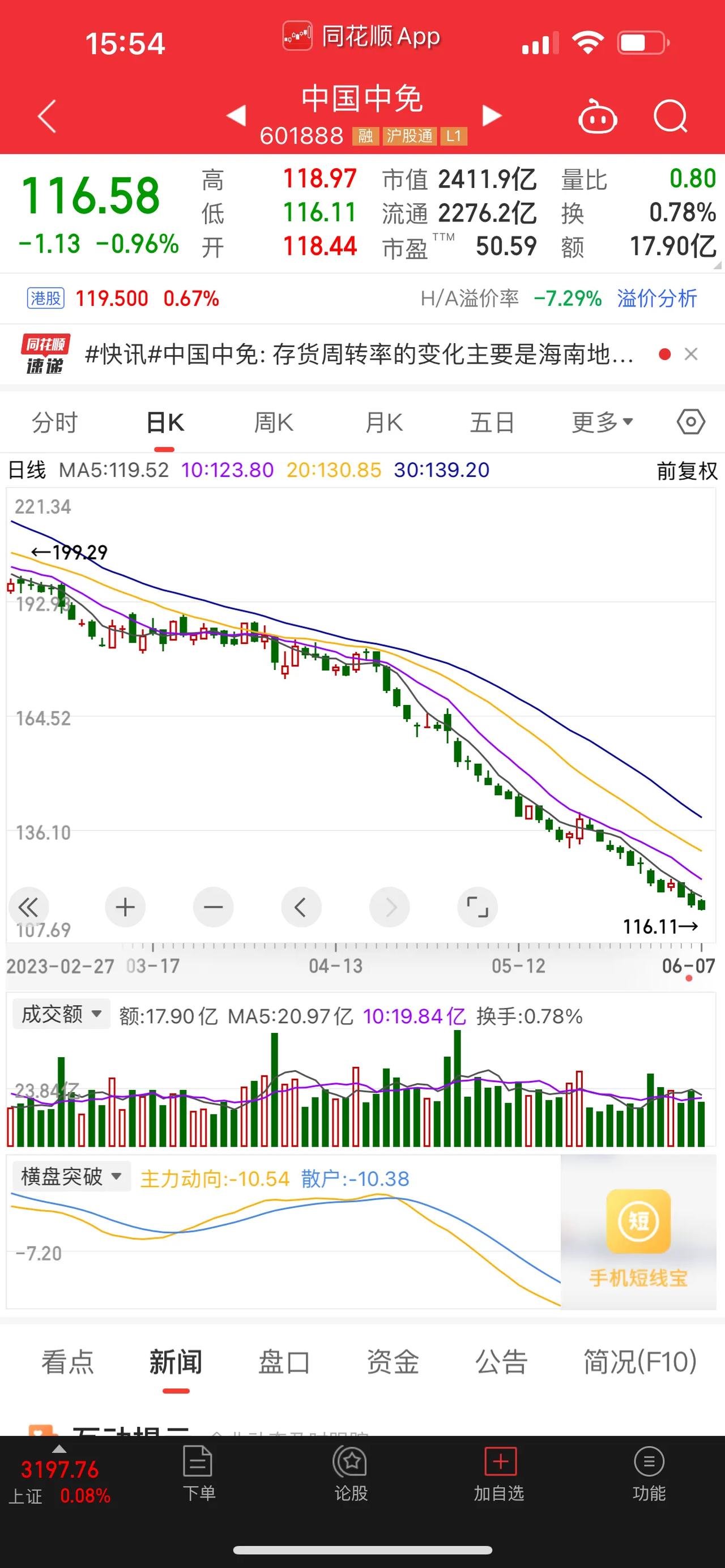725x1568 pixels.
Task: Expand chart to fullscreen
Action: tap(477, 908)
